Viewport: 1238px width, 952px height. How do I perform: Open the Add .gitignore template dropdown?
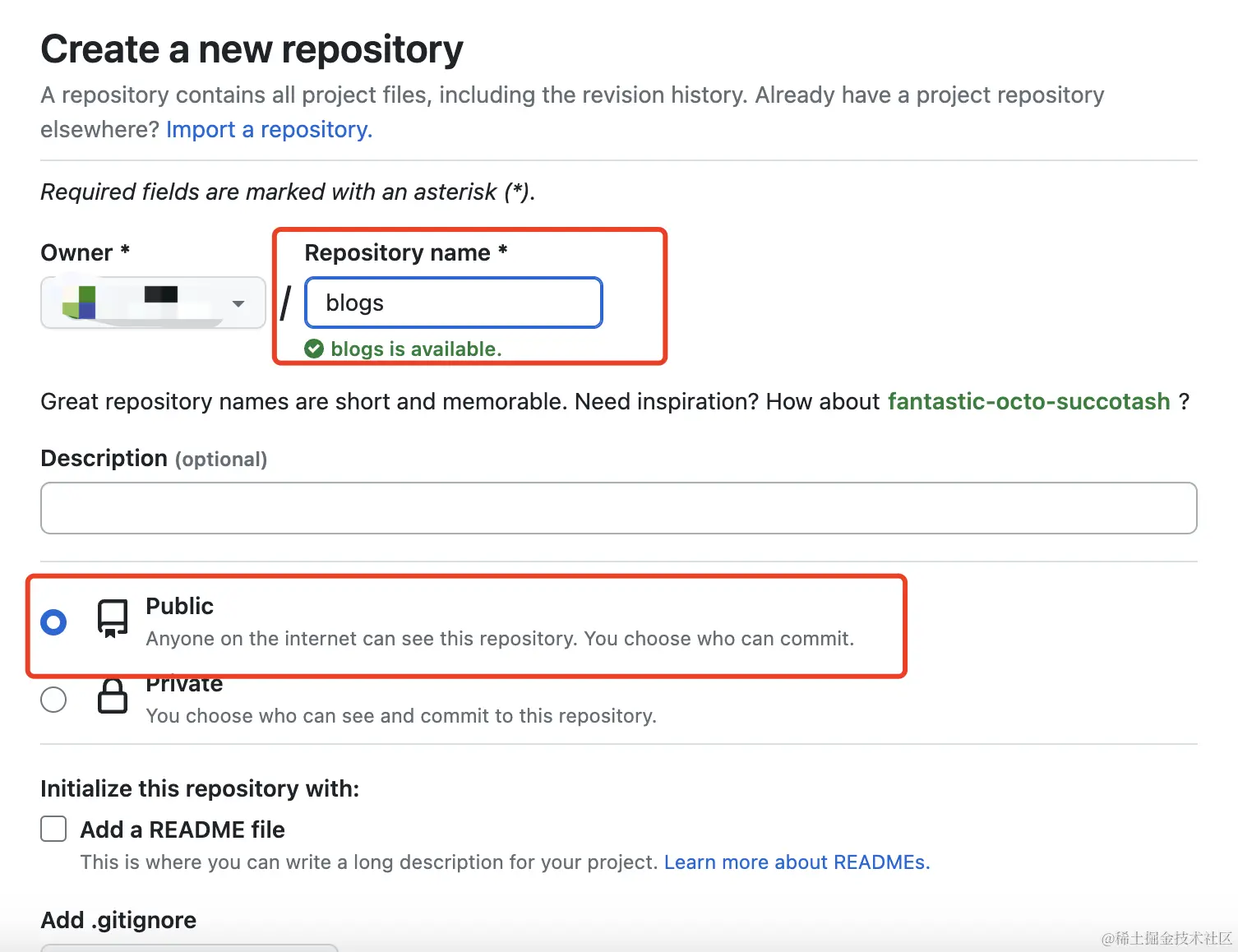[189, 947]
